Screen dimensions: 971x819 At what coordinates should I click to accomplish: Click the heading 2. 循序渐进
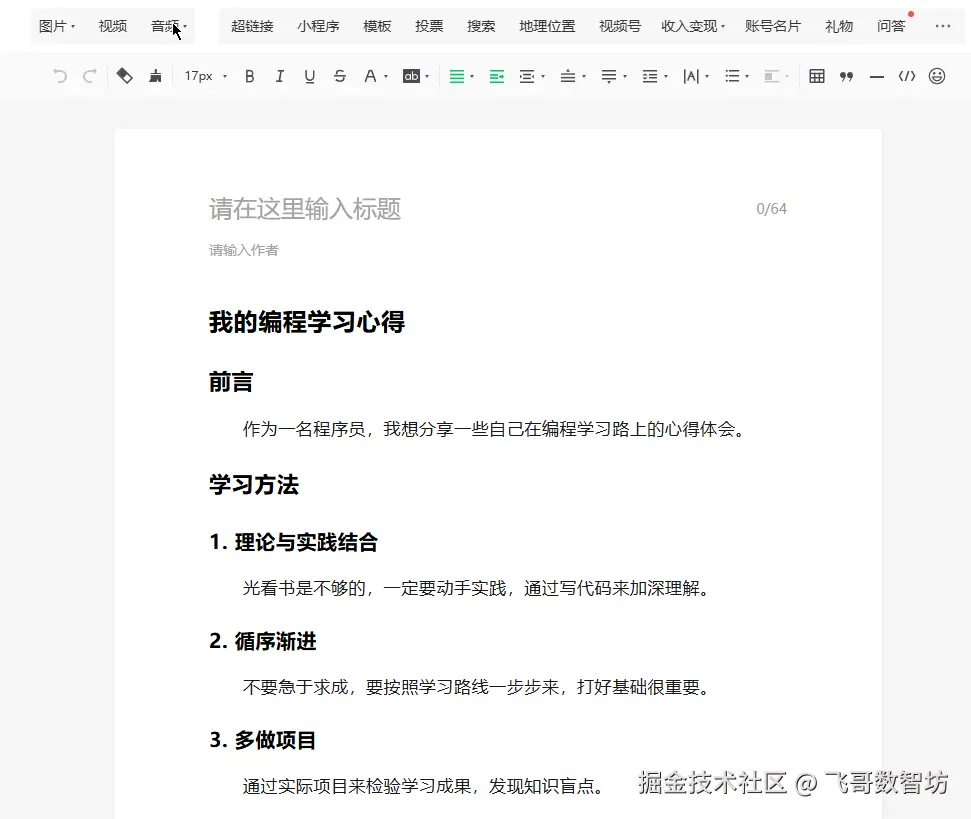coord(263,641)
